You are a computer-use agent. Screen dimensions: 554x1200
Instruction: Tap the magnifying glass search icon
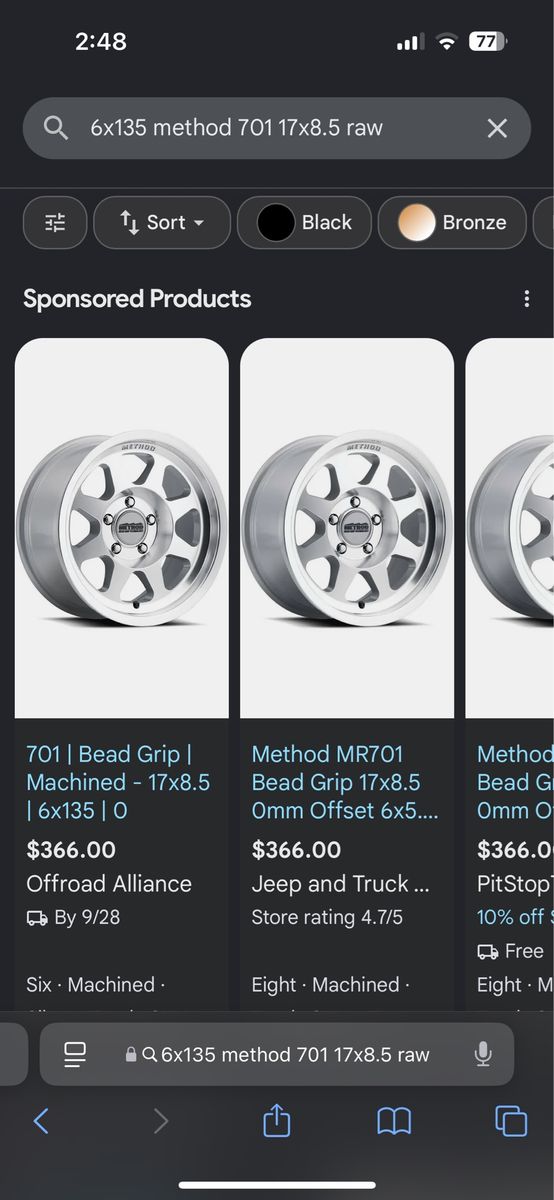pos(56,128)
